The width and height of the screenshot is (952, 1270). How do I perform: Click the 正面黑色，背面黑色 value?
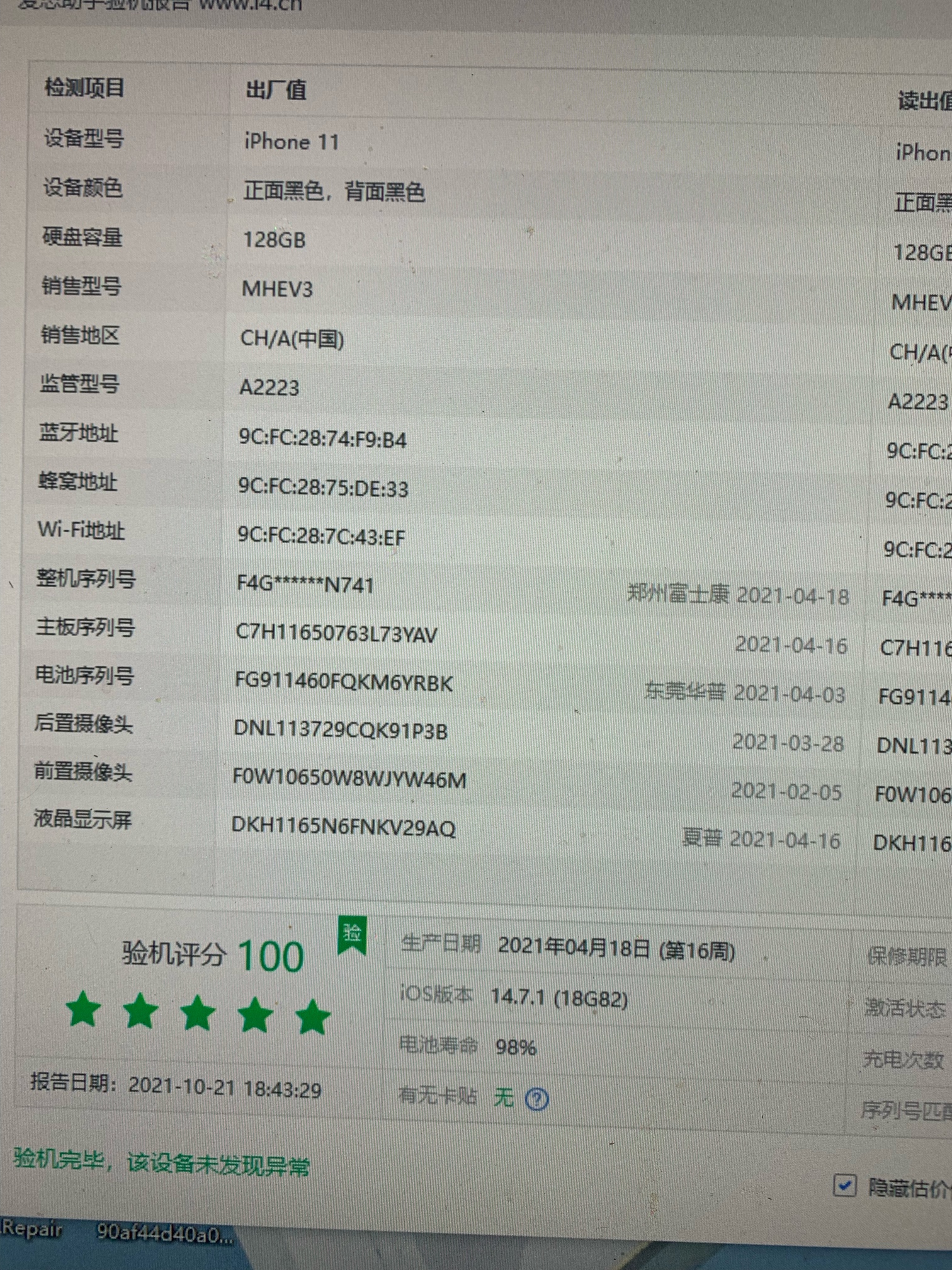click(x=334, y=192)
